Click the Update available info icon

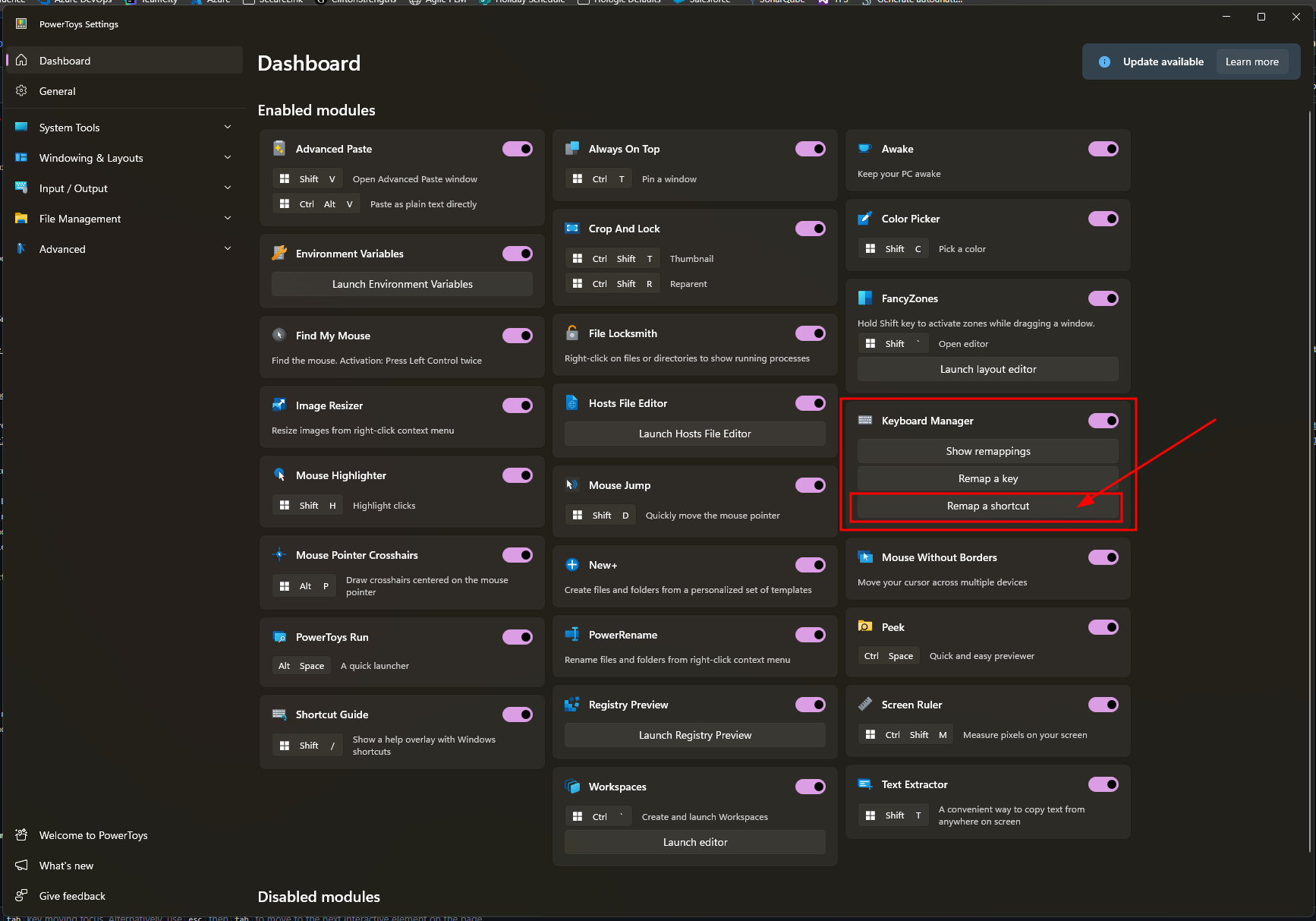coord(1105,62)
